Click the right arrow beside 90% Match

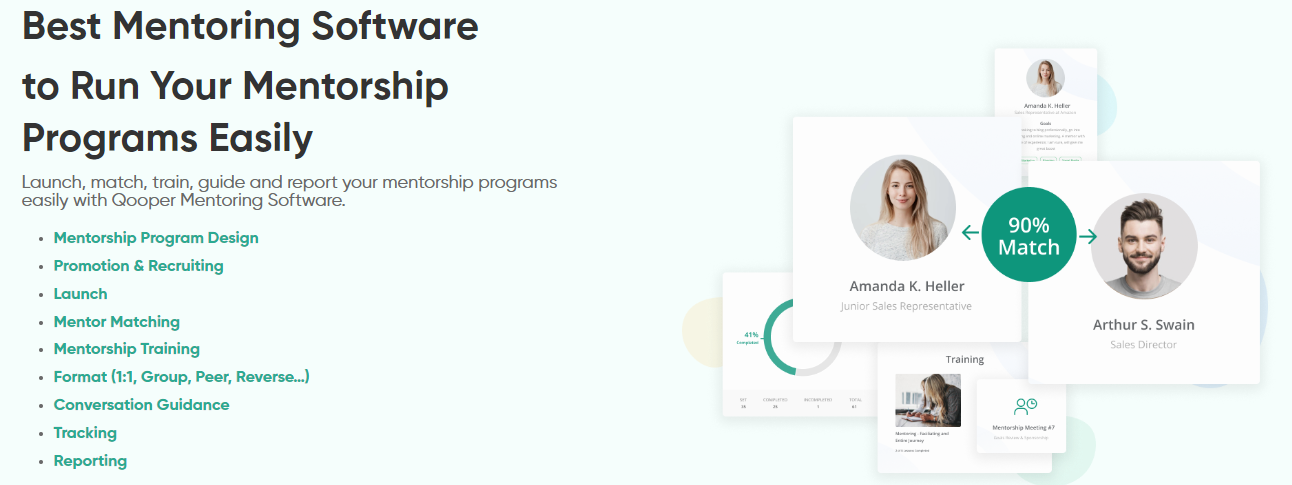pyautogui.click(x=1087, y=237)
